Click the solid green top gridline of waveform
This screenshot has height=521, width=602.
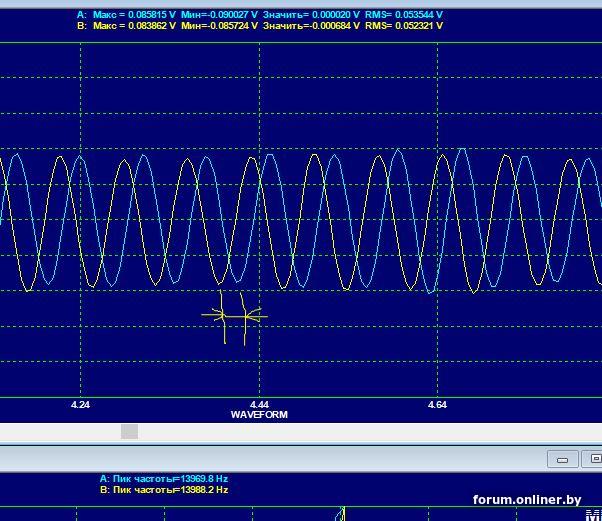click(300, 43)
